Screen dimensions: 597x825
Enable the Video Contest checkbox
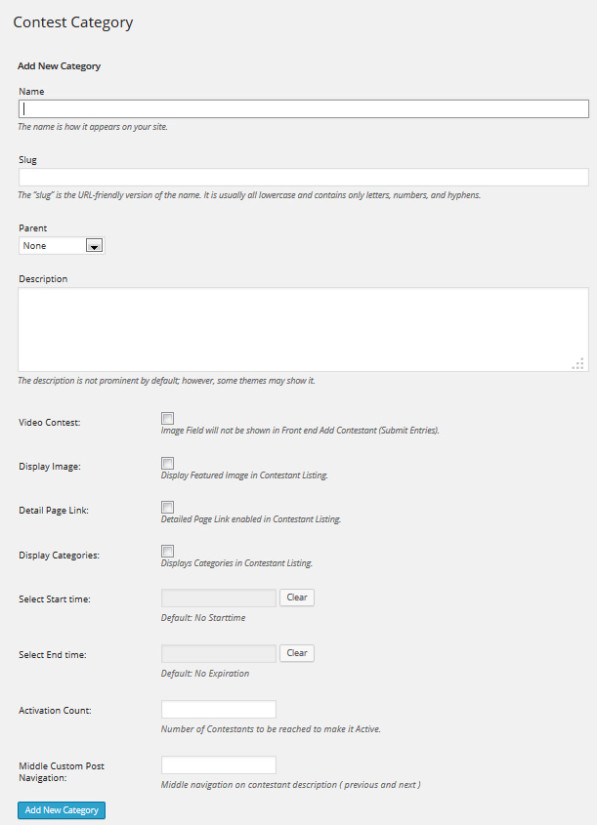[x=167, y=419]
